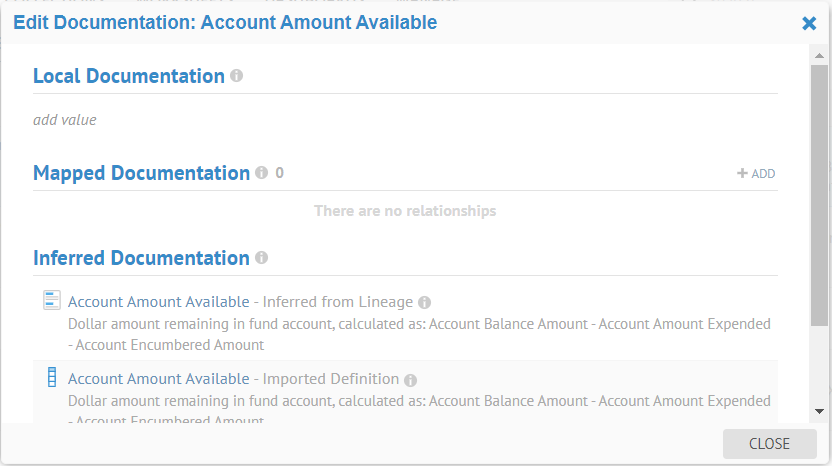This screenshot has height=466, width=832.
Task: Open the Account Amount Available imported definition link
Action: (x=158, y=379)
